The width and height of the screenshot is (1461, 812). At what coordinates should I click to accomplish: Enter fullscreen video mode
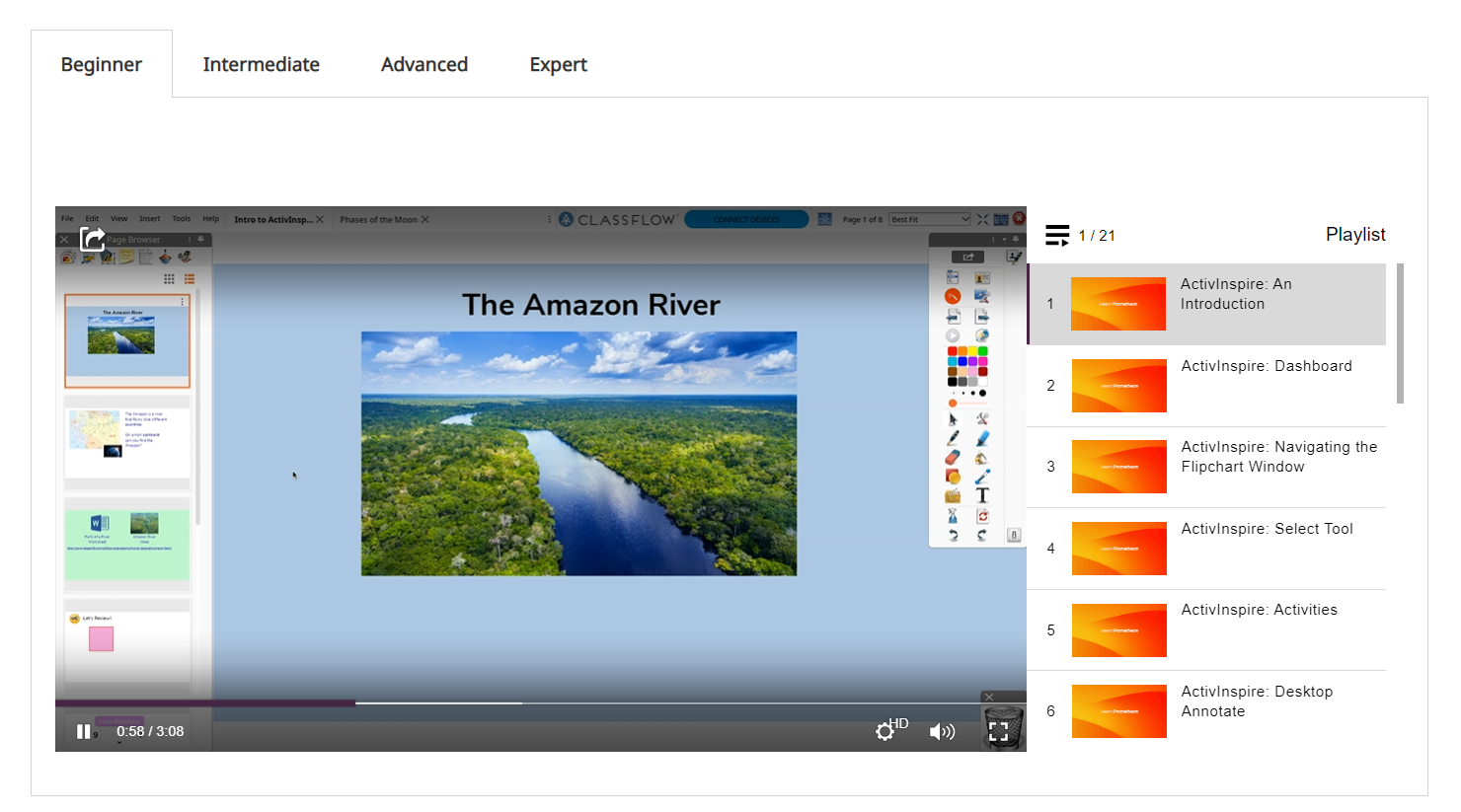point(998,731)
